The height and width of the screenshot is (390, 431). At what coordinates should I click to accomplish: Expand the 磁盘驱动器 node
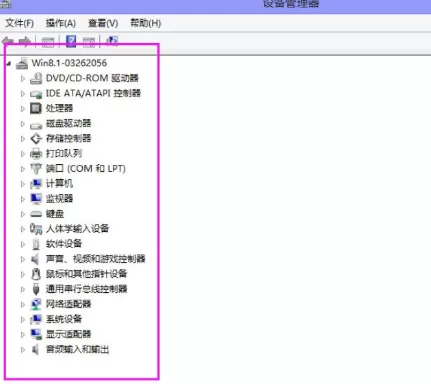(x=23, y=124)
